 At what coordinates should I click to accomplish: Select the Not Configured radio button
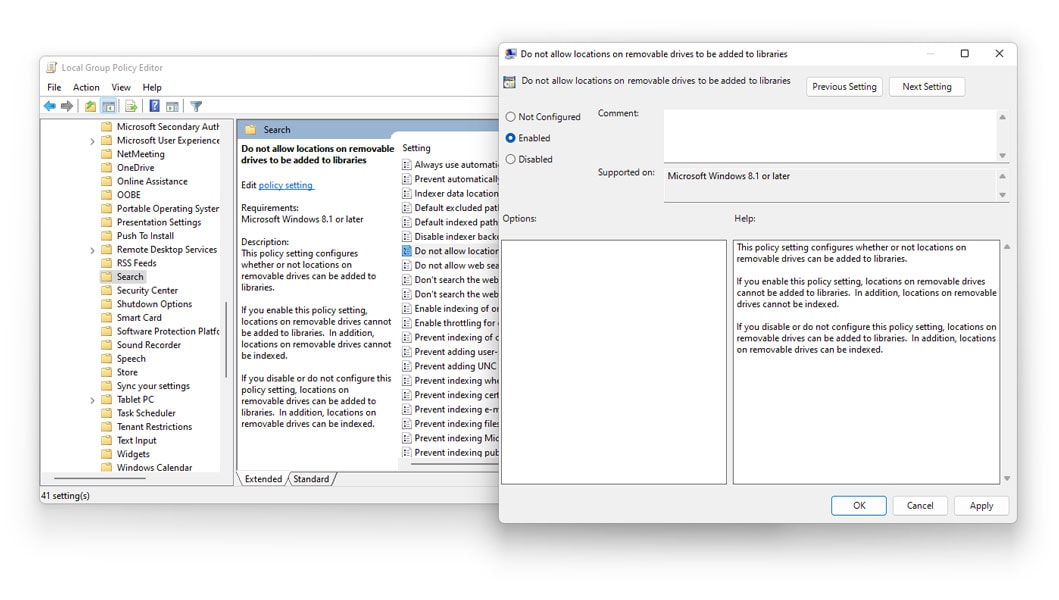(510, 116)
